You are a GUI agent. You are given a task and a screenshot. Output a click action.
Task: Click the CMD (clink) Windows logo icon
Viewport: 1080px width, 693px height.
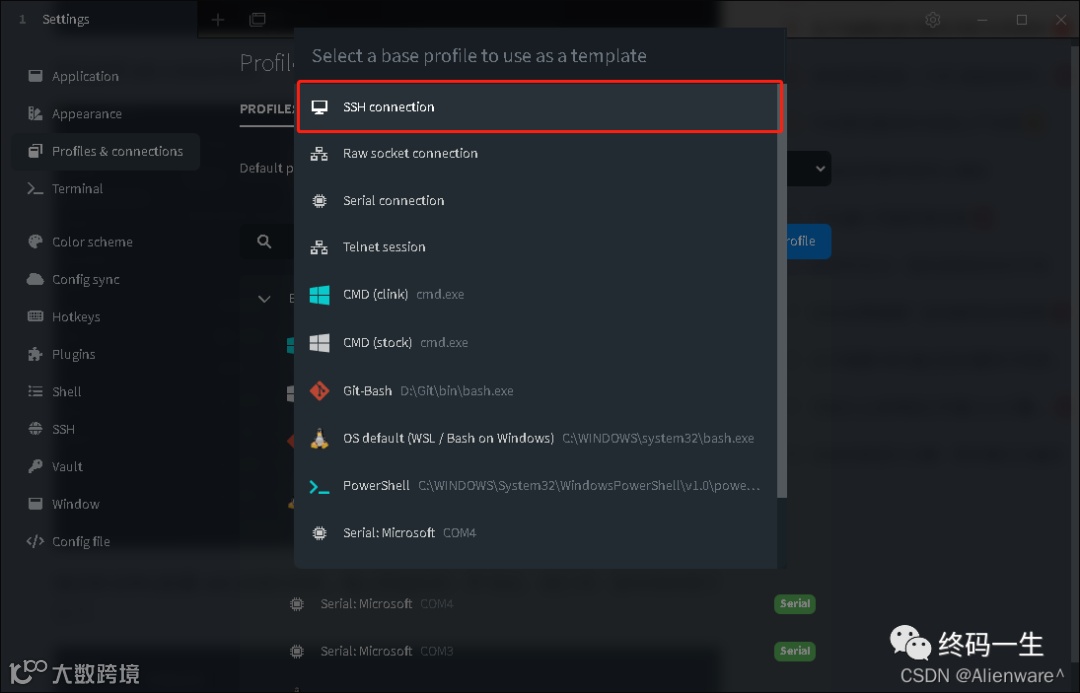(x=319, y=295)
